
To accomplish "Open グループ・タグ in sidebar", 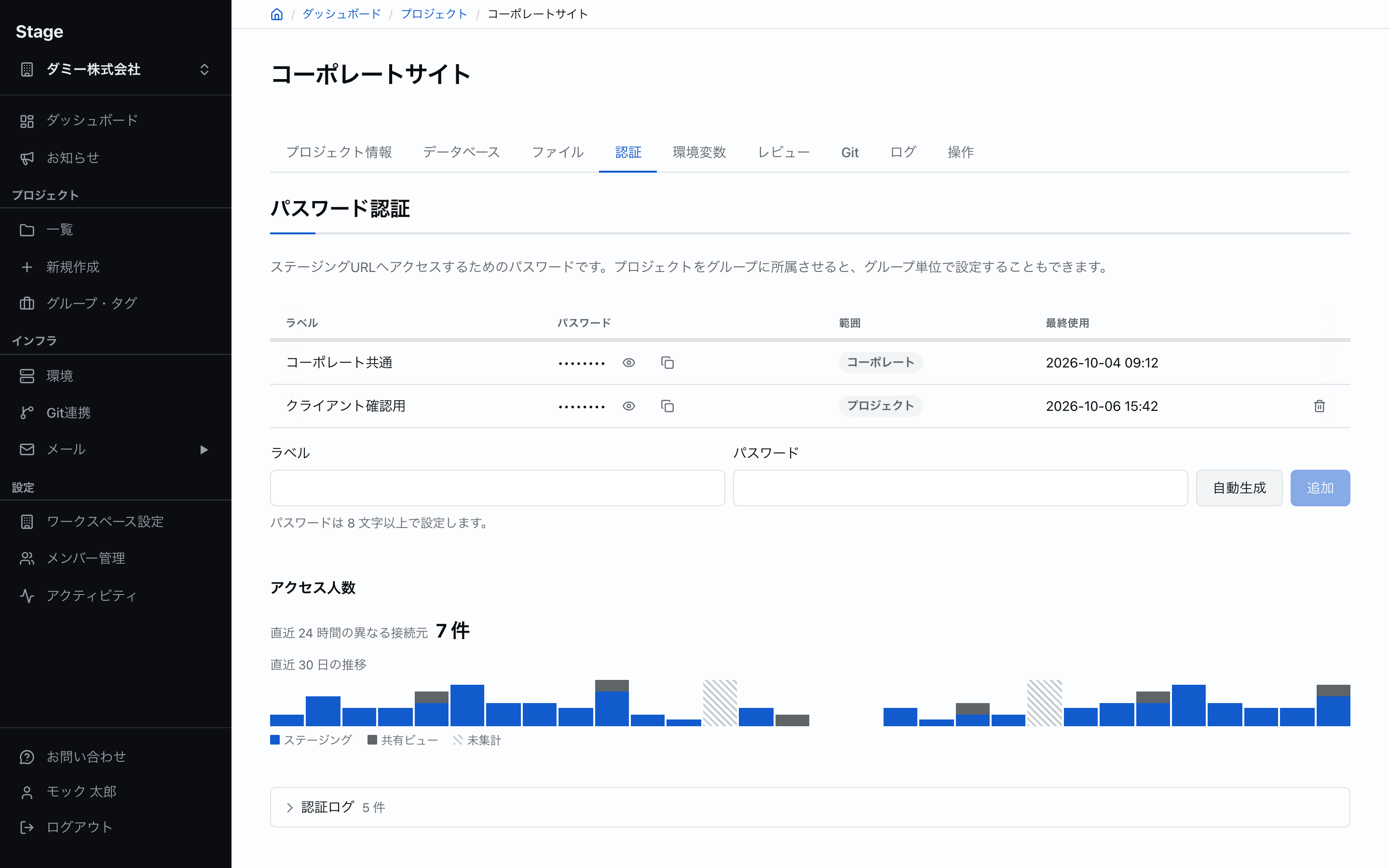I will point(115,303).
